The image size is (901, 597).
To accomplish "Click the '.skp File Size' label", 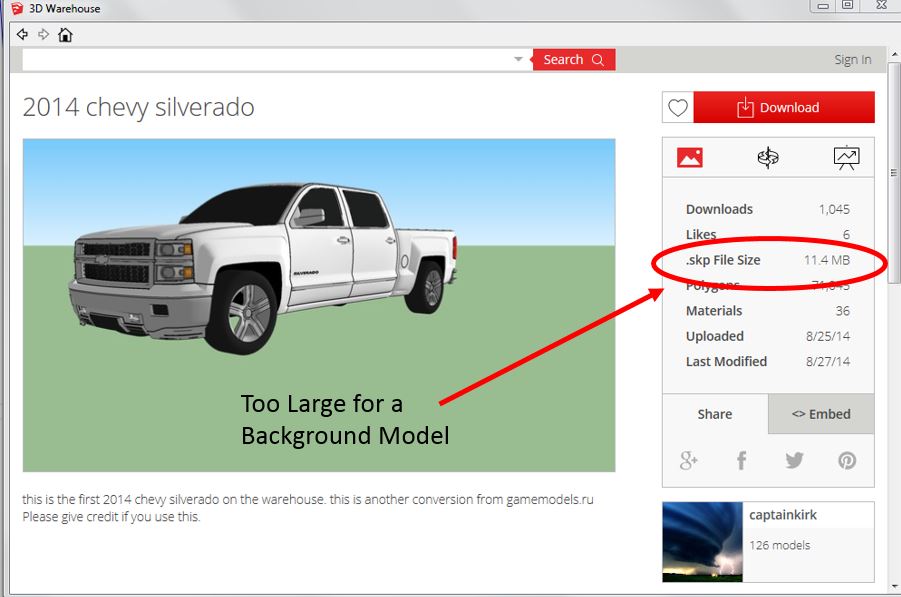I will [723, 260].
